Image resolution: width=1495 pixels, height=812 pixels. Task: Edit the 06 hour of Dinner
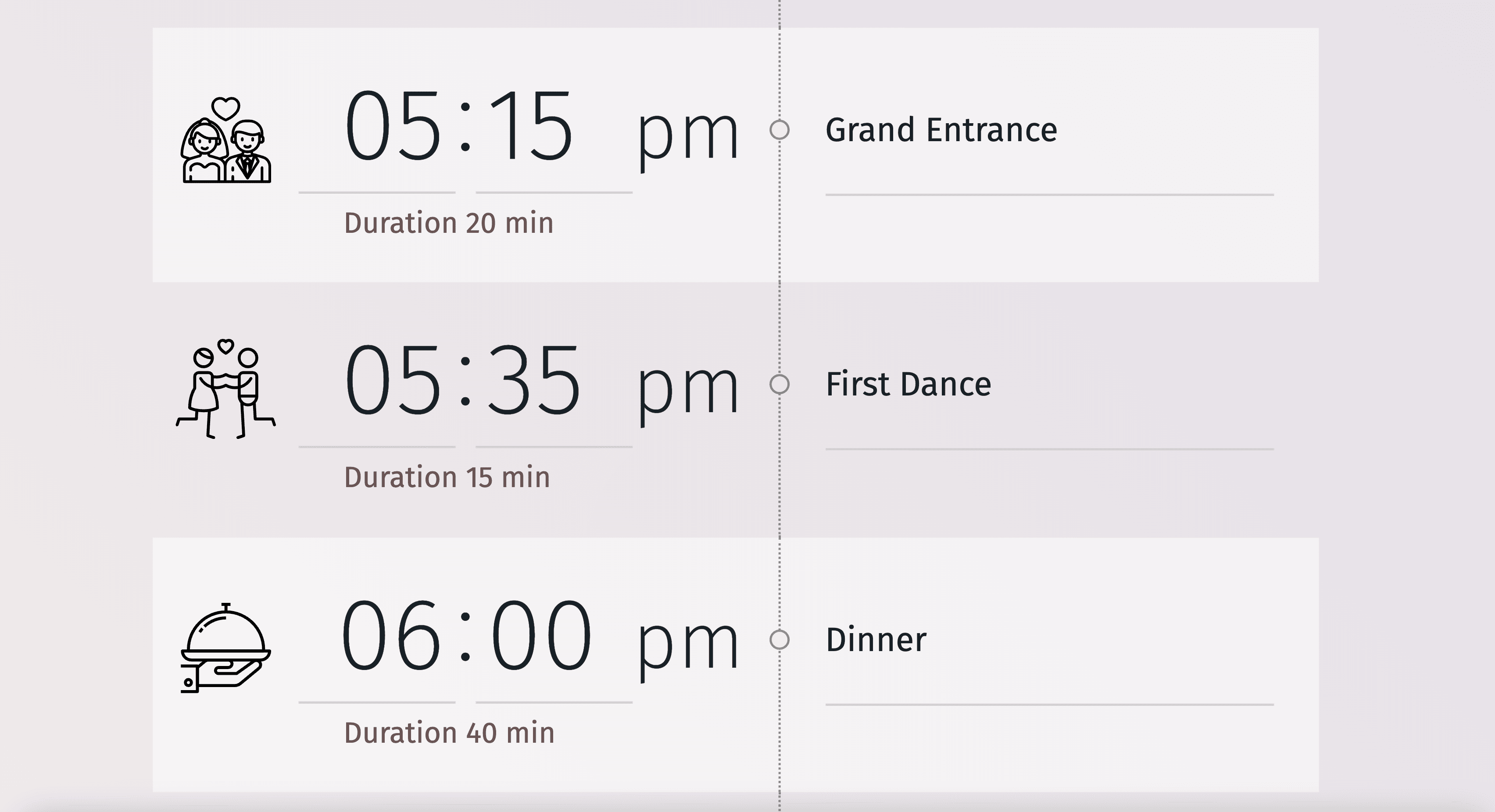click(x=391, y=636)
